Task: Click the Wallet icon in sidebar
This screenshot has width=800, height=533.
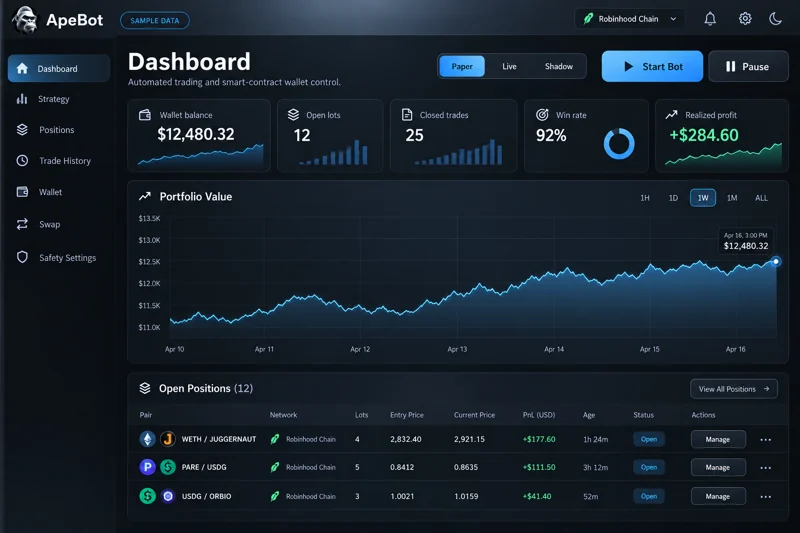Action: pos(22,192)
